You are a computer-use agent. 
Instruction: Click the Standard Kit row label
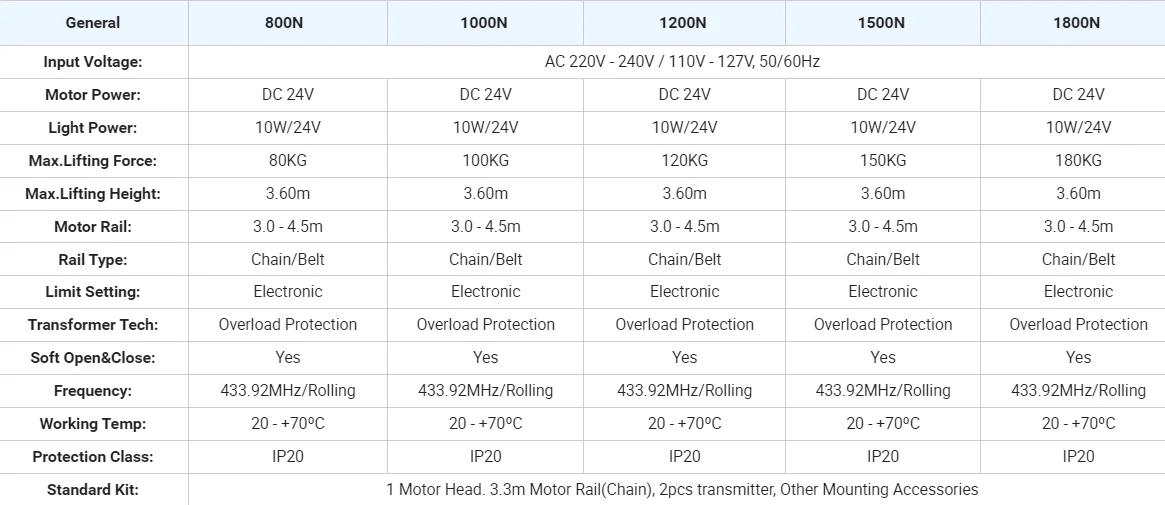coord(93,490)
